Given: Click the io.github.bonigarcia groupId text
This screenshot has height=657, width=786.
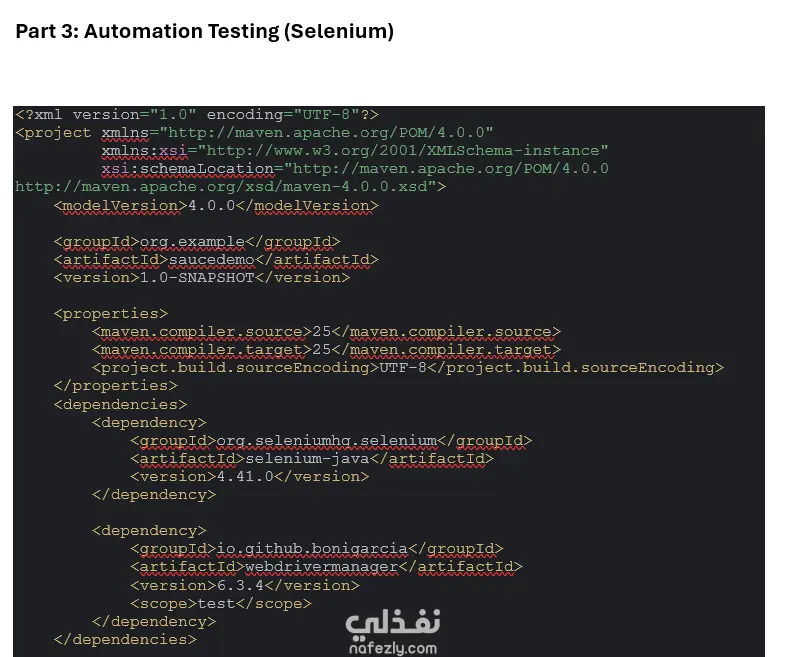Looking at the screenshot, I should point(312,549).
